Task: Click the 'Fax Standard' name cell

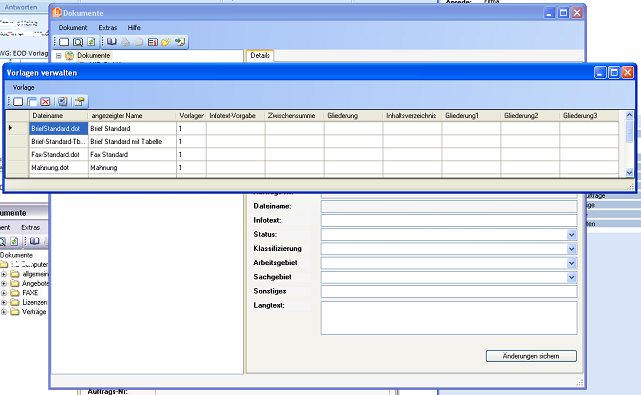Action: coord(132,155)
